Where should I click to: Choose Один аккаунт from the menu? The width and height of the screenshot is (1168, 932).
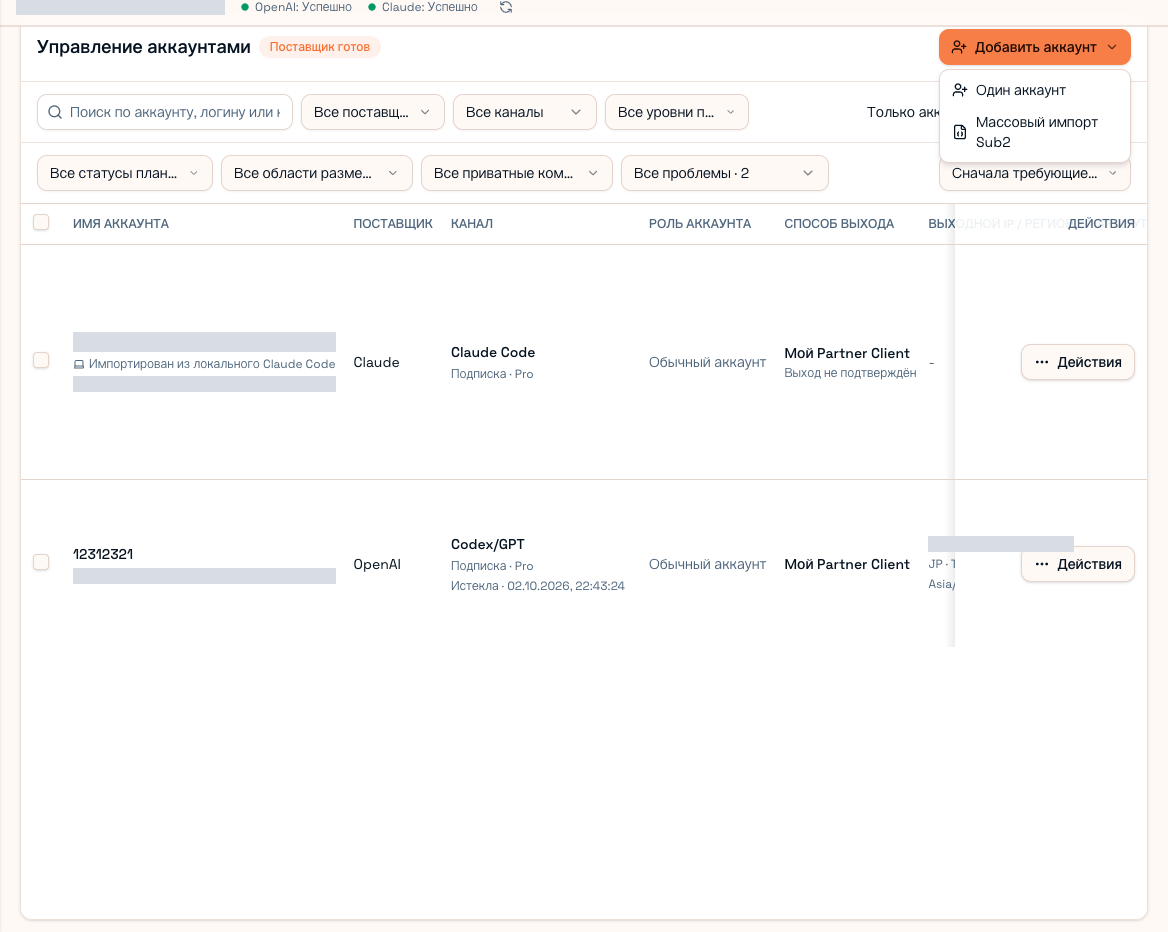pos(1035,90)
